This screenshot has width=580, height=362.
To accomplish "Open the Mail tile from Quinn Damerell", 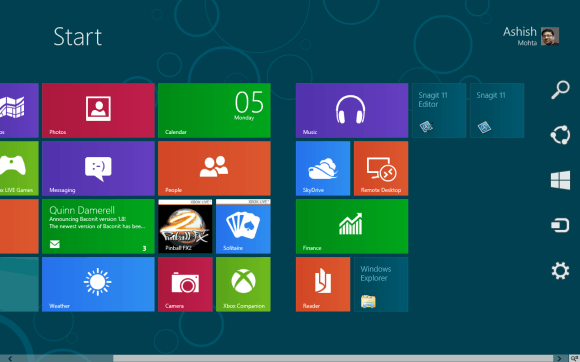I will [x=98, y=226].
